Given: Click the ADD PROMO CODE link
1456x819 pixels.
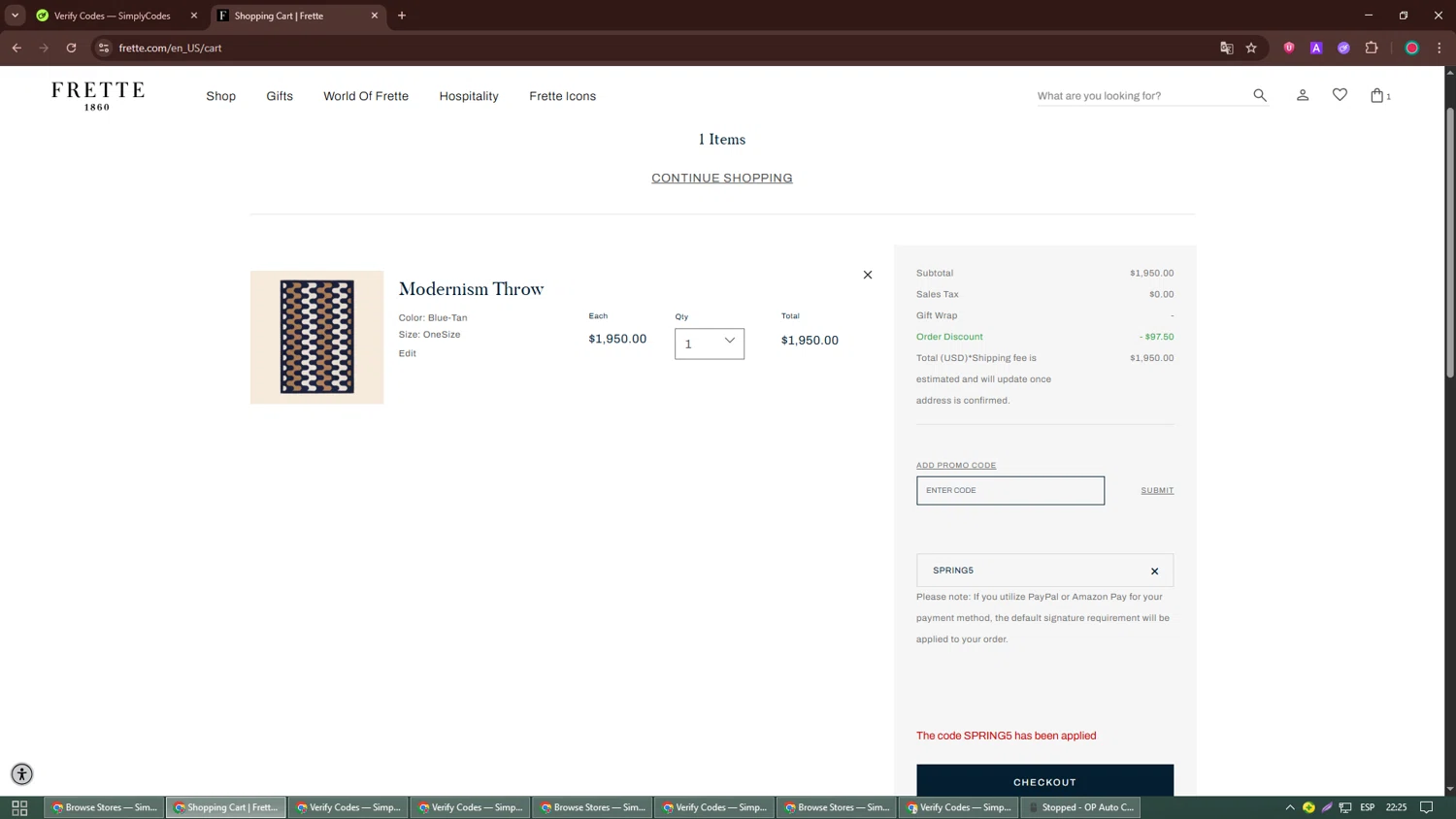Looking at the screenshot, I should tap(956, 465).
